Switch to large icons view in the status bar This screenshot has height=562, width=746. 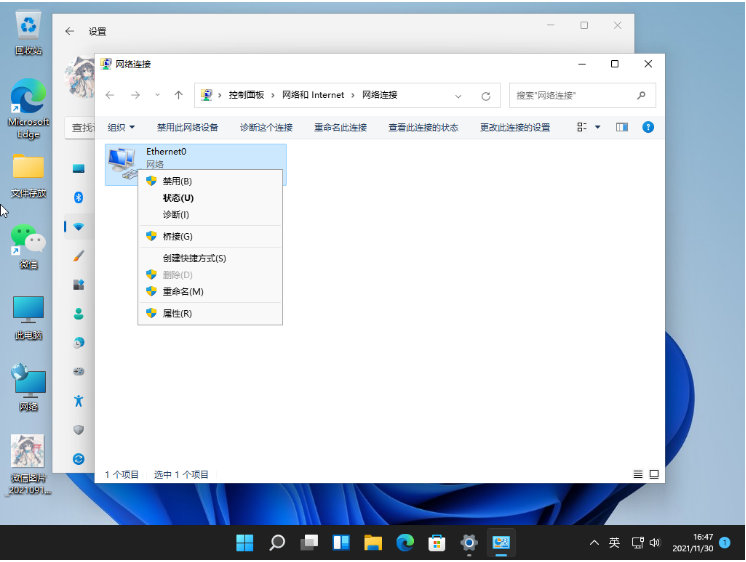click(654, 474)
